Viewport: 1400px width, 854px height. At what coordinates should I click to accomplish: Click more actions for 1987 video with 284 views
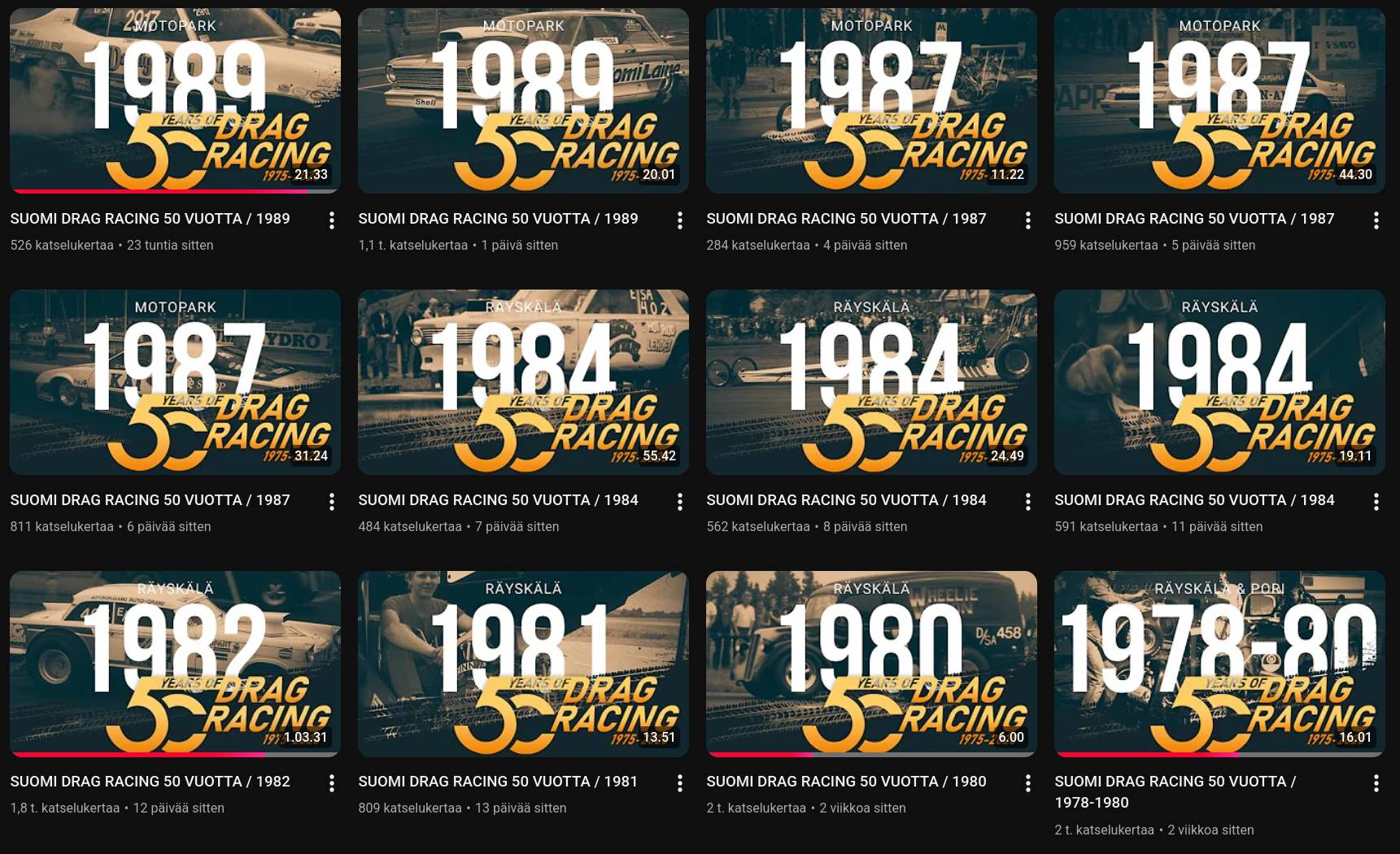click(1027, 220)
